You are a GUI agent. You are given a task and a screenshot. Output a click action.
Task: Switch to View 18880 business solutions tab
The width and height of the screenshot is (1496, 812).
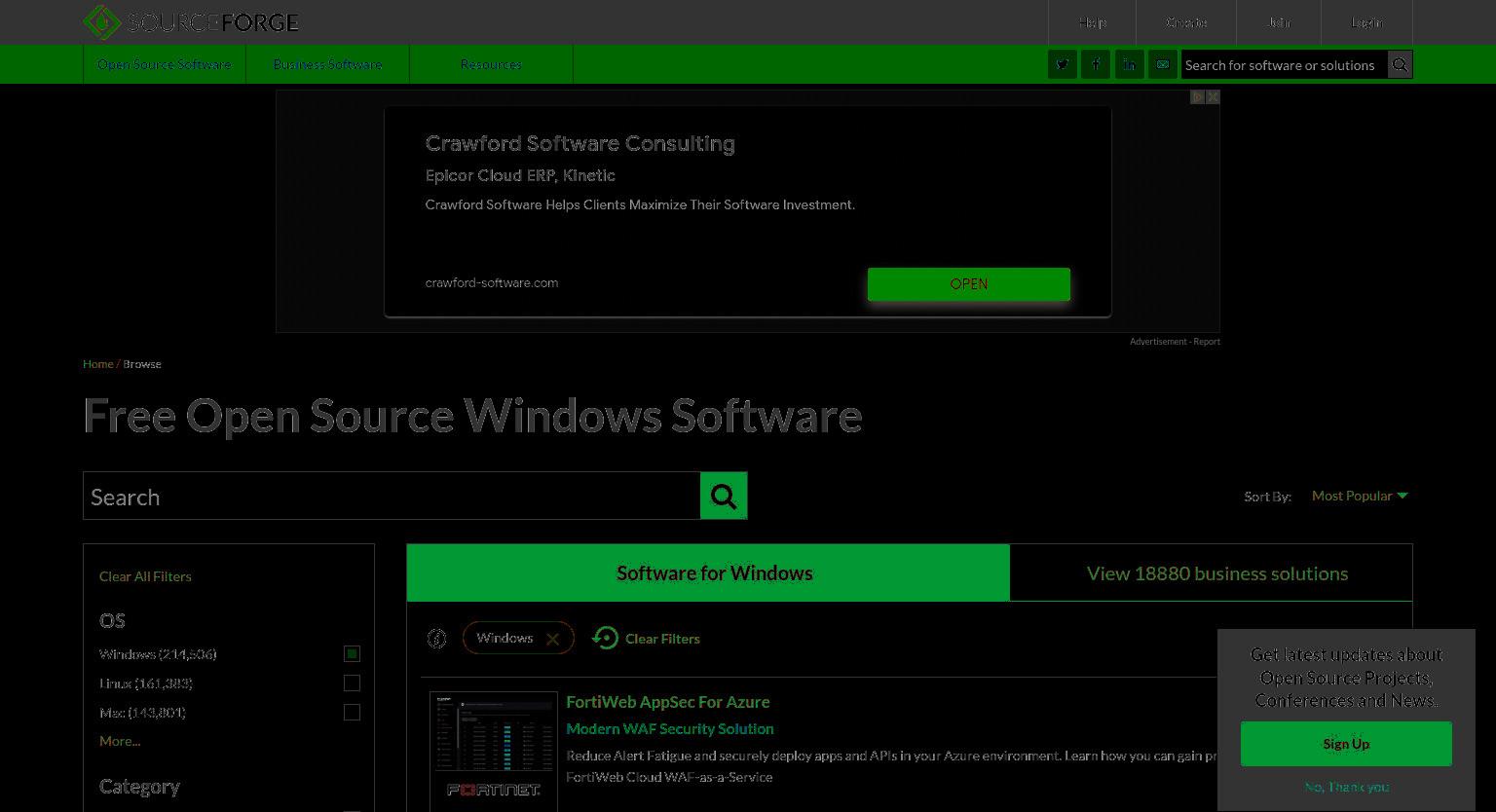point(1212,572)
